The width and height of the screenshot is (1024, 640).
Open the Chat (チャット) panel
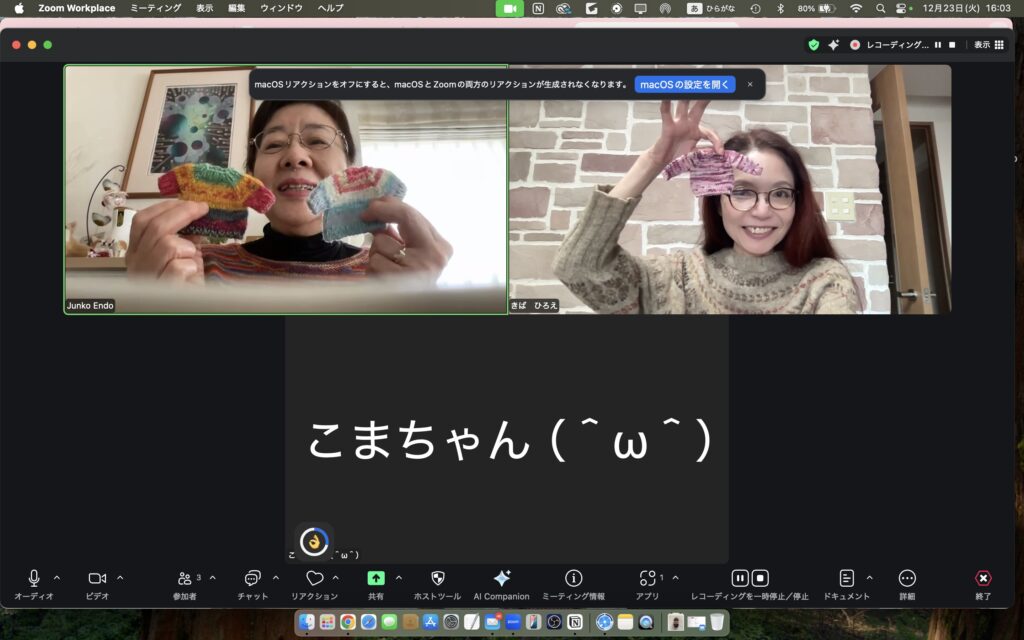[x=252, y=578]
